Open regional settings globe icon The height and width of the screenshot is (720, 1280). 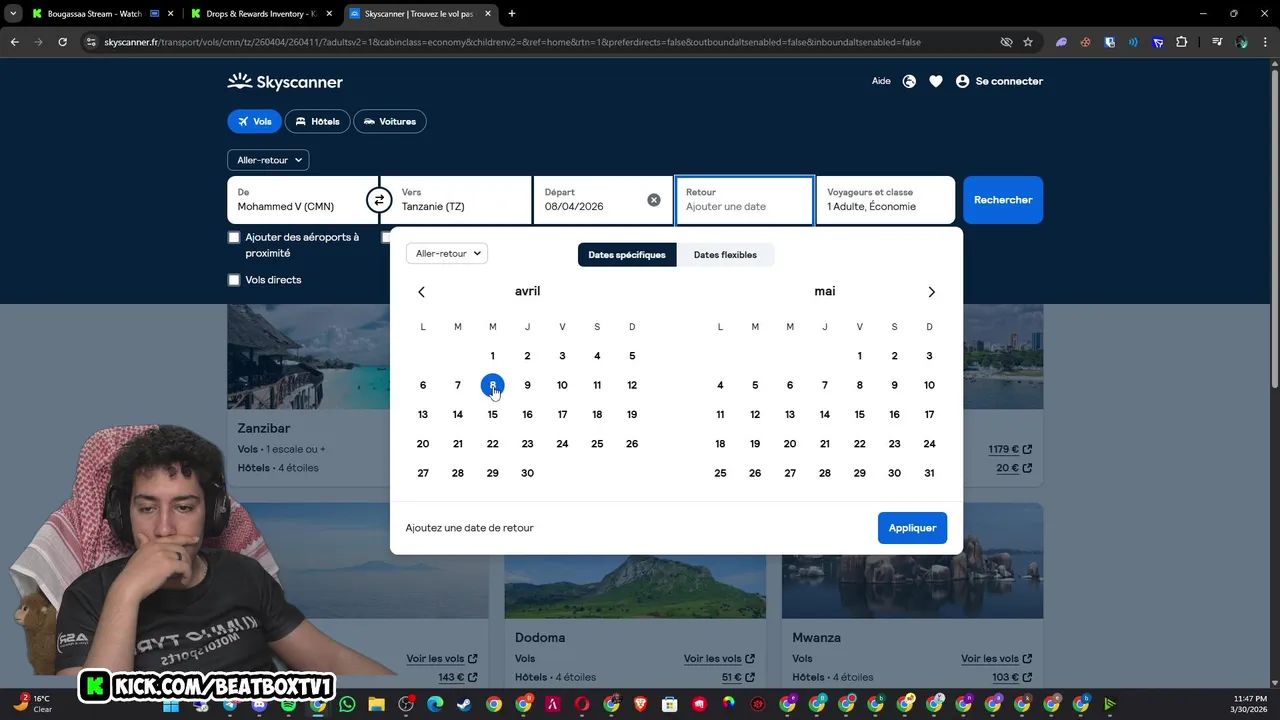[909, 82]
